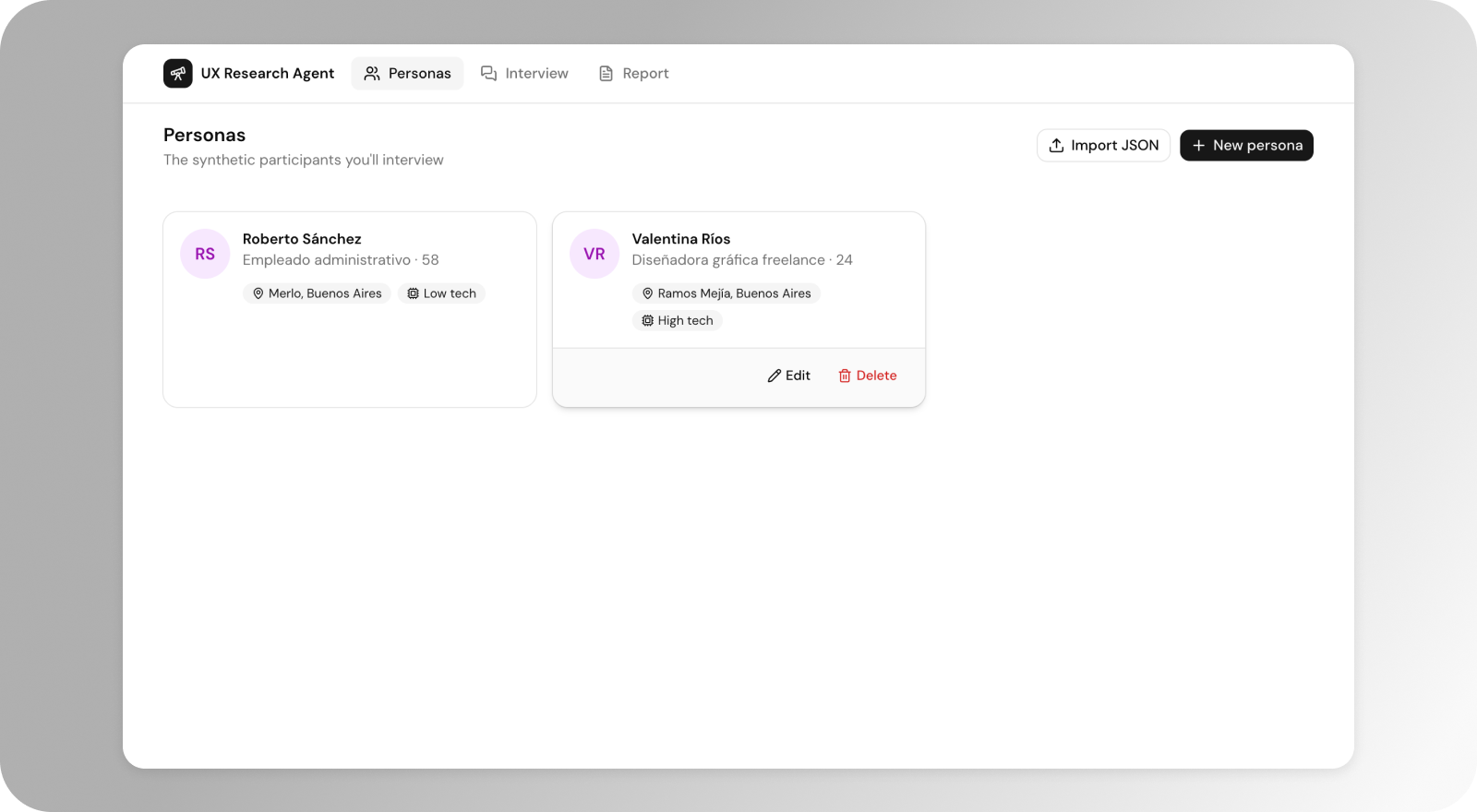Select the Valentina Ríos name

click(681, 239)
